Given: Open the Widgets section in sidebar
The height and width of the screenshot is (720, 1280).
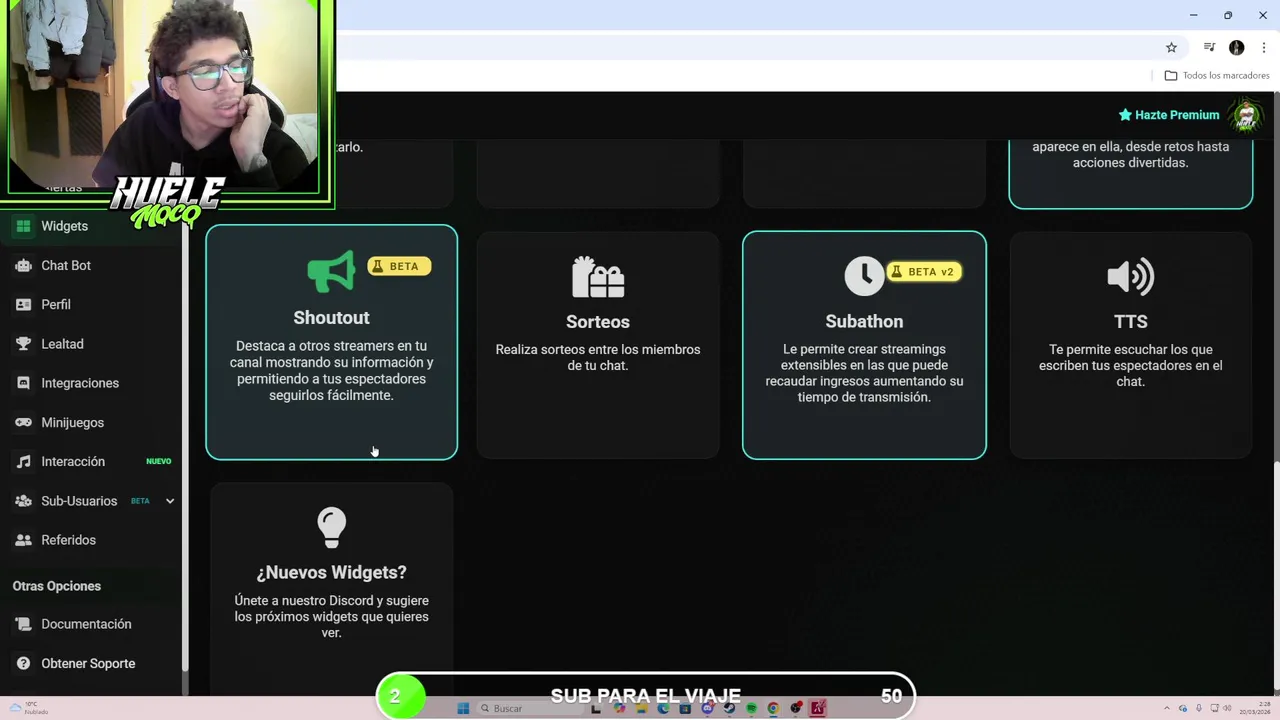Looking at the screenshot, I should (90, 226).
